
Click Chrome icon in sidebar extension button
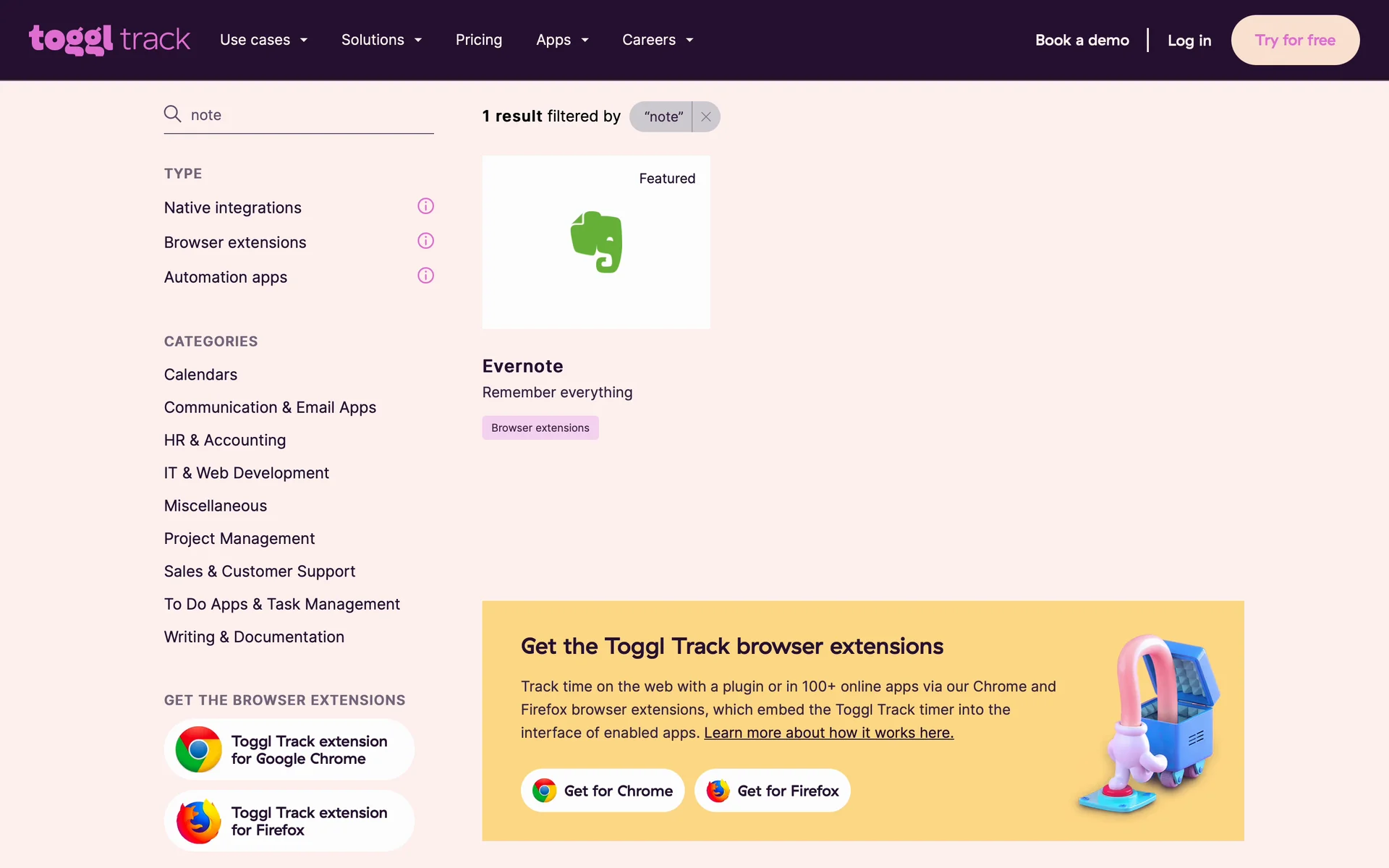[198, 749]
